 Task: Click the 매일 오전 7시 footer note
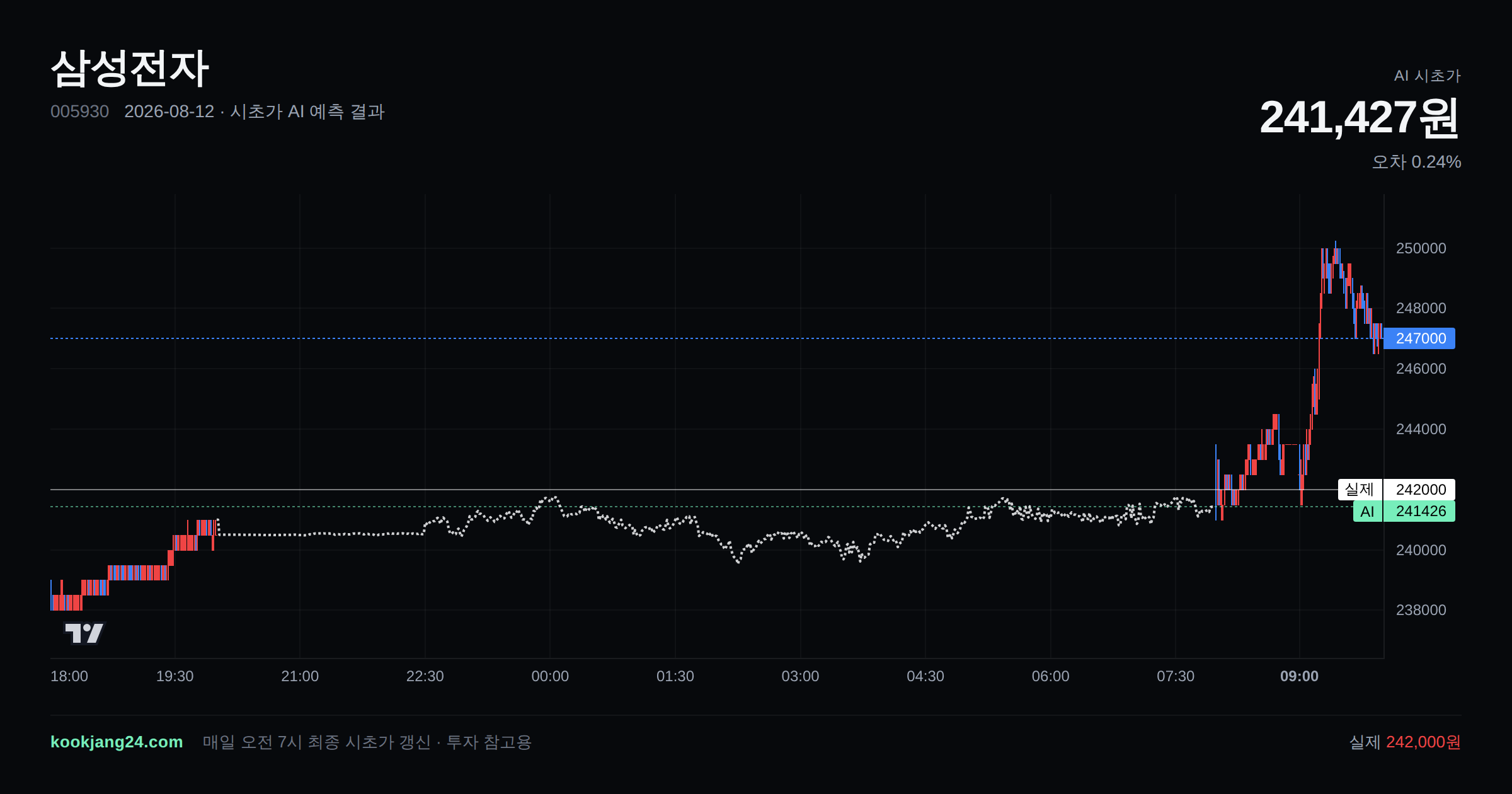click(367, 742)
